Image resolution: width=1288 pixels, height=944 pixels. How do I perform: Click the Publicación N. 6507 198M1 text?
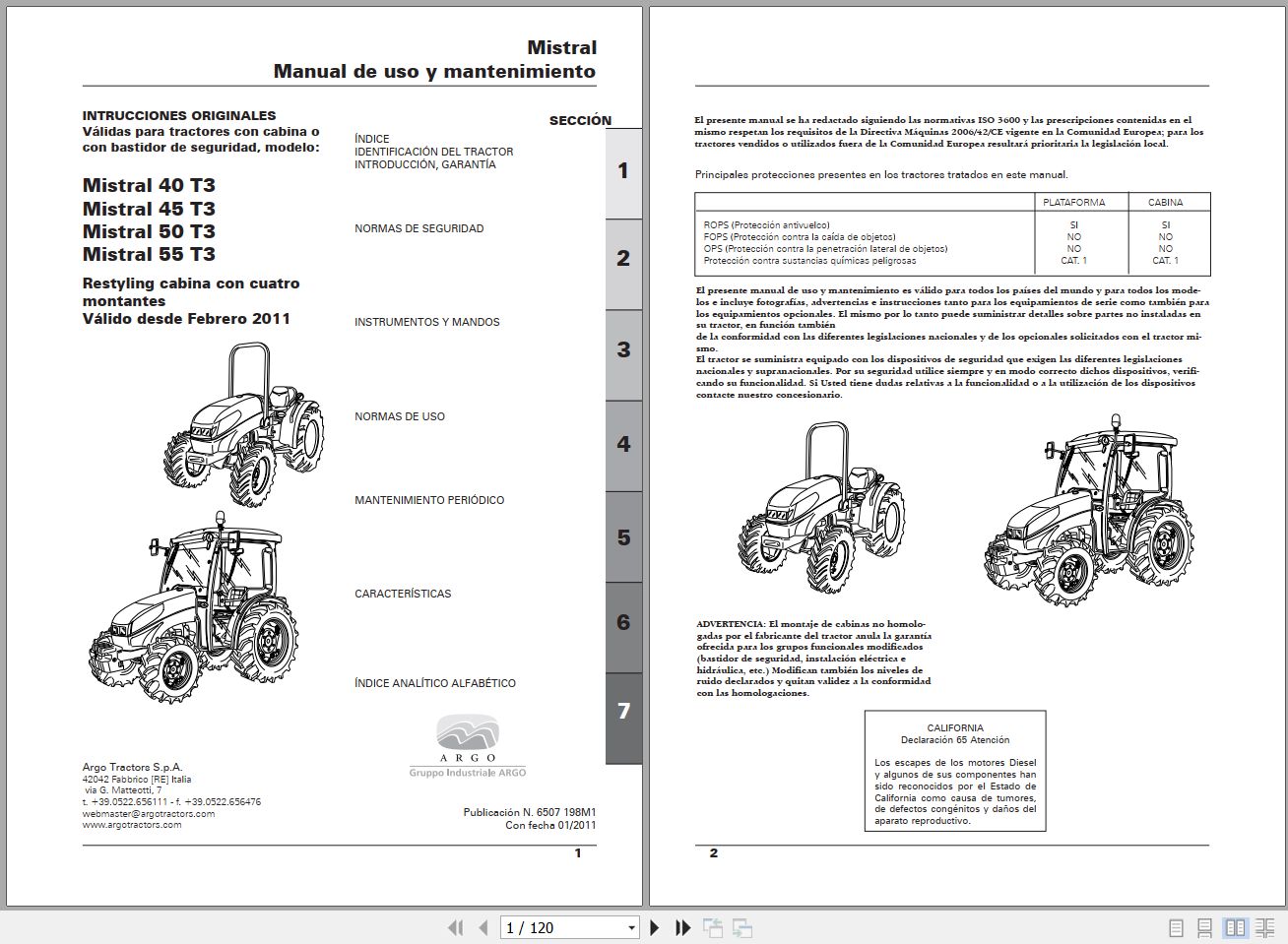pyautogui.click(x=530, y=813)
